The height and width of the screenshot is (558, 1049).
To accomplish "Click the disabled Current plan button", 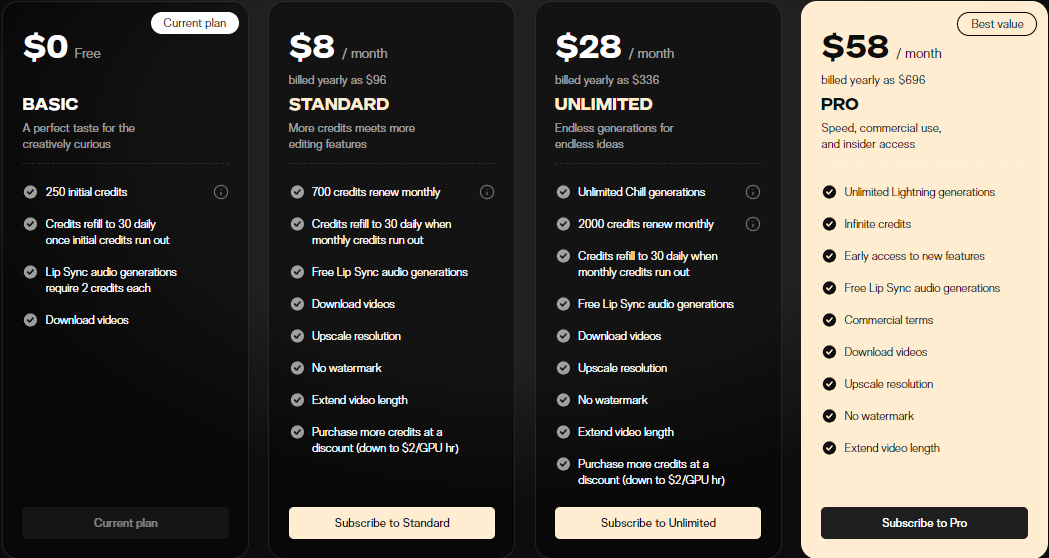I will 126,523.
